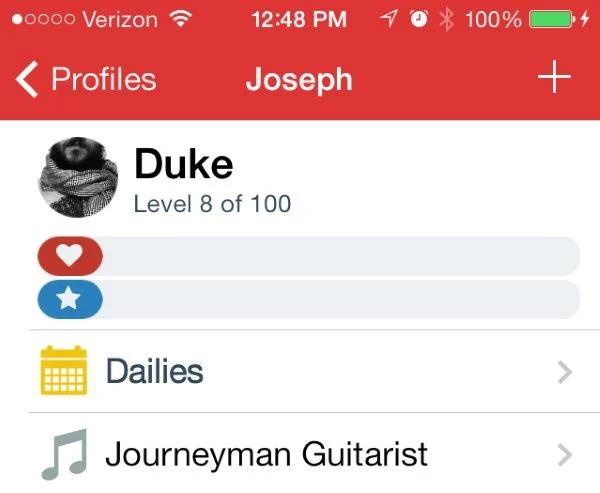Tap the Bluetooth status icon
The width and height of the screenshot is (600, 493).
tap(447, 20)
